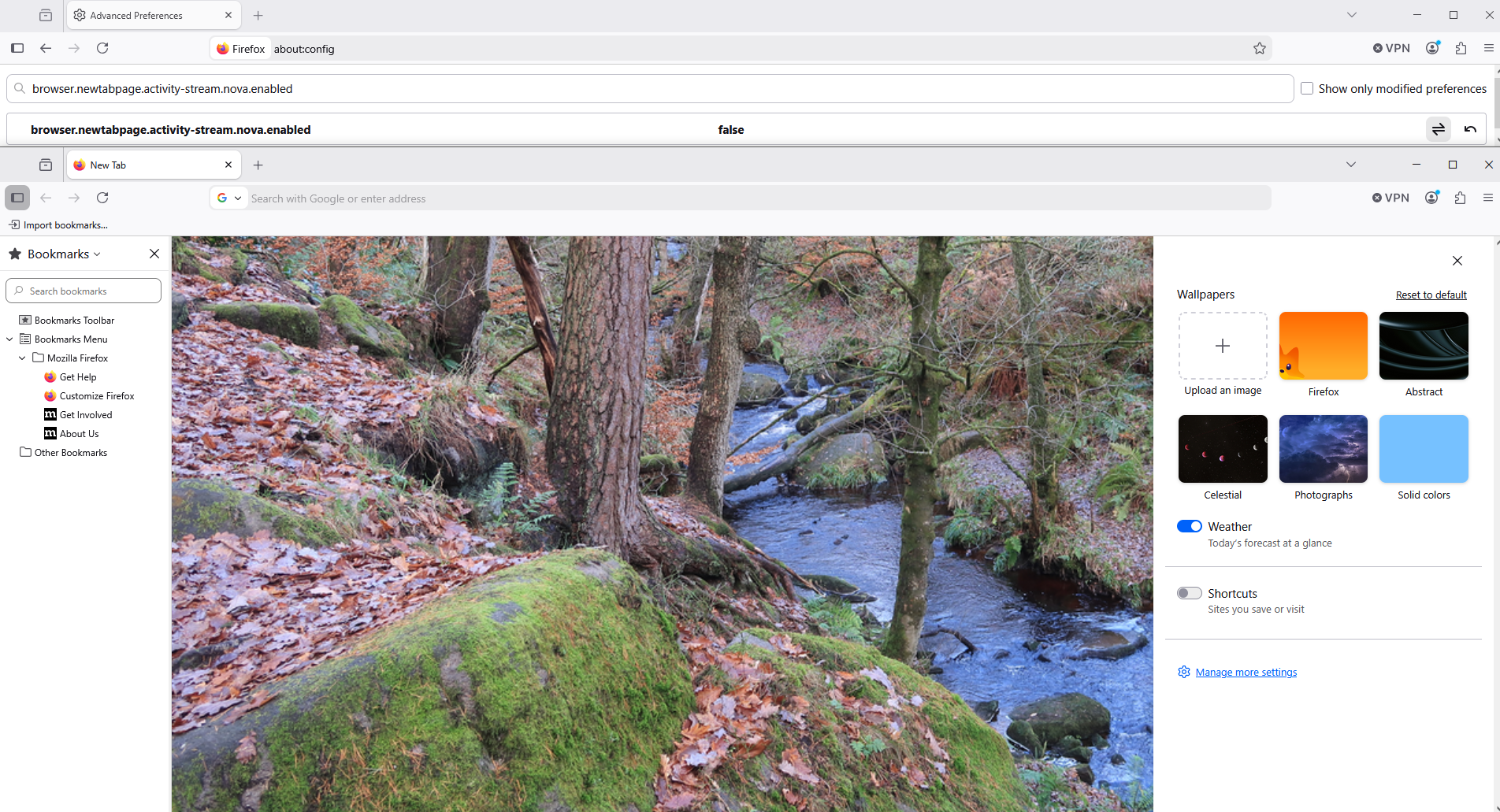The width and height of the screenshot is (1500, 812).
Task: Enable the Shortcuts toggle
Action: (1189, 593)
